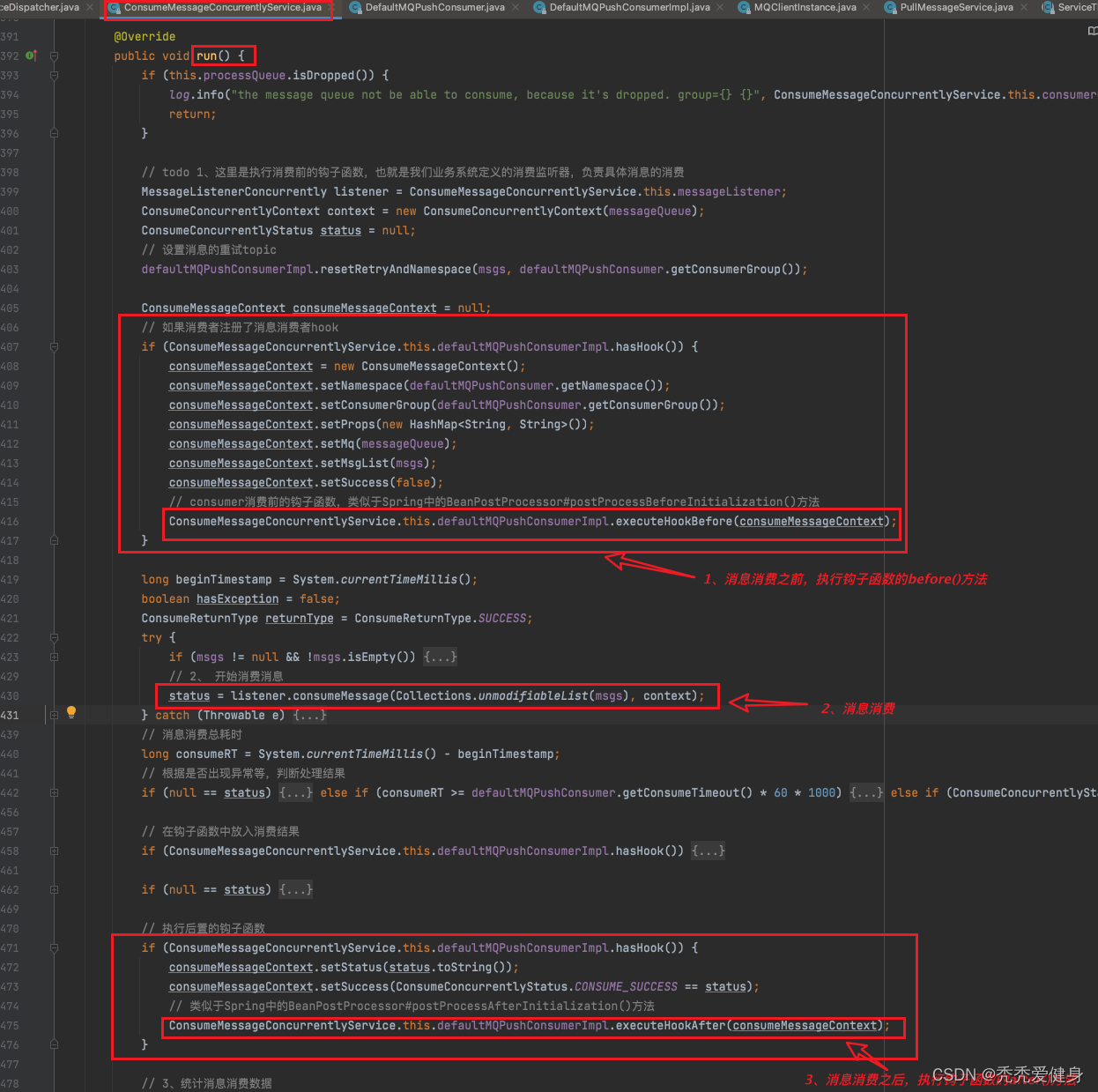Click line number 430 in the gutter
Screen dimensions: 1098x1092
(x=10, y=695)
